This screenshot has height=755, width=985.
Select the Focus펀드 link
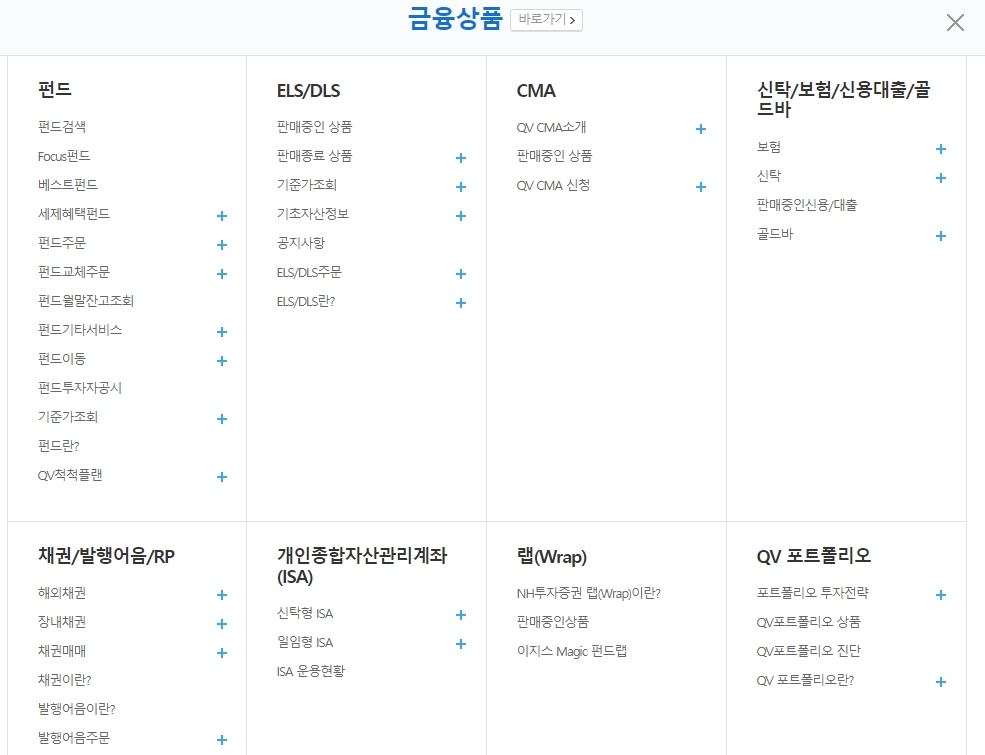click(62, 156)
